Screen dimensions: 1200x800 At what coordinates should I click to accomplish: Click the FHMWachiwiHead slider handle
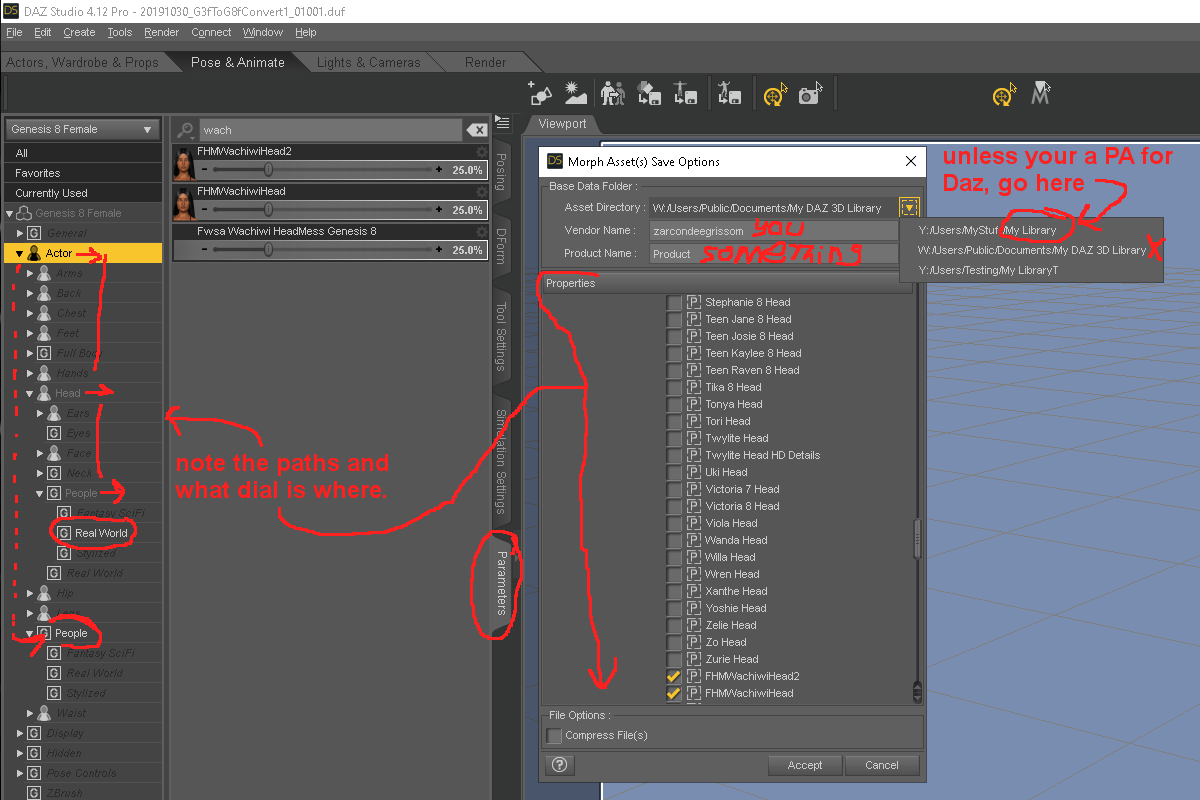point(268,210)
